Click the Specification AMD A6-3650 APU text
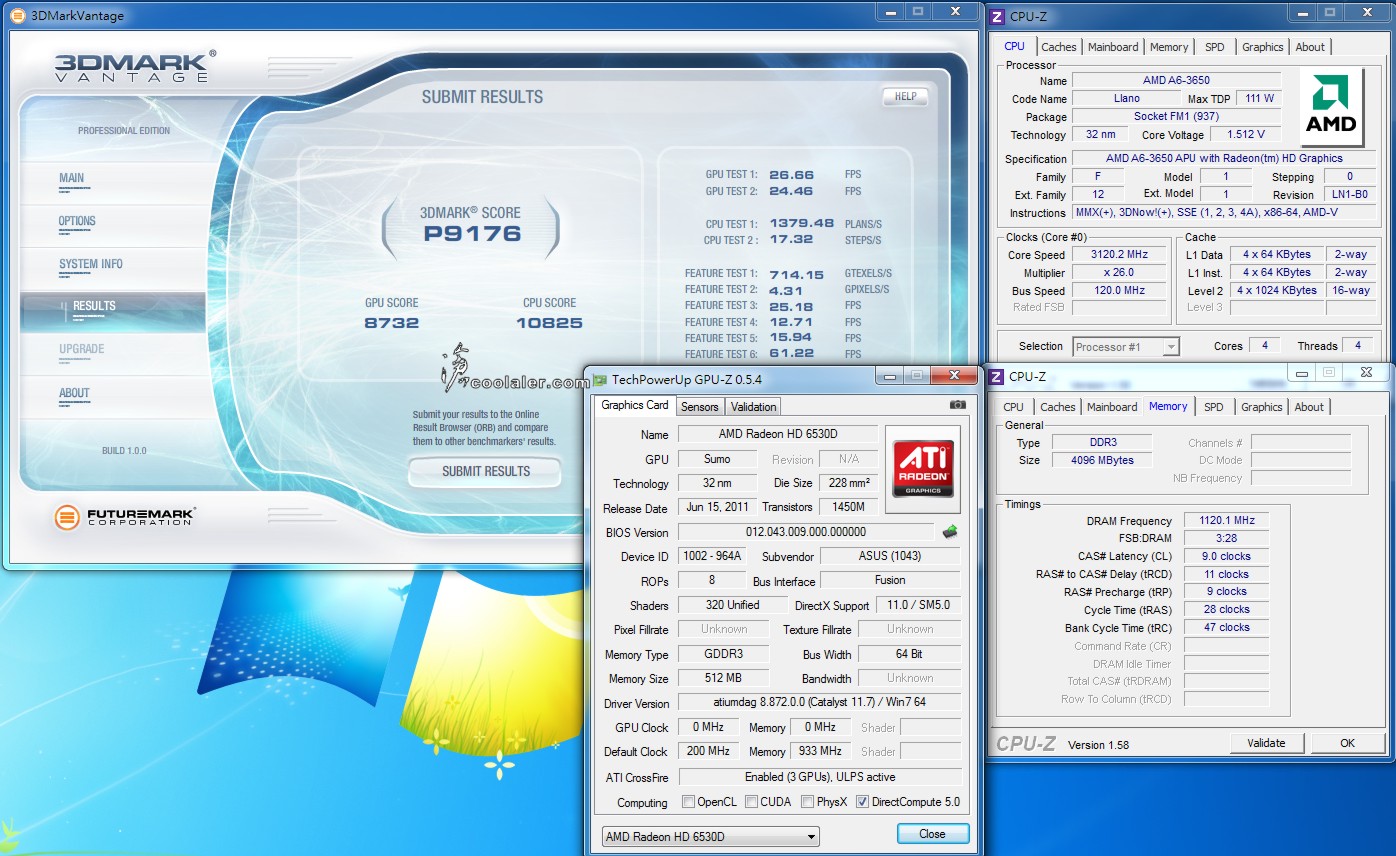The image size is (1396, 856). tap(1224, 158)
